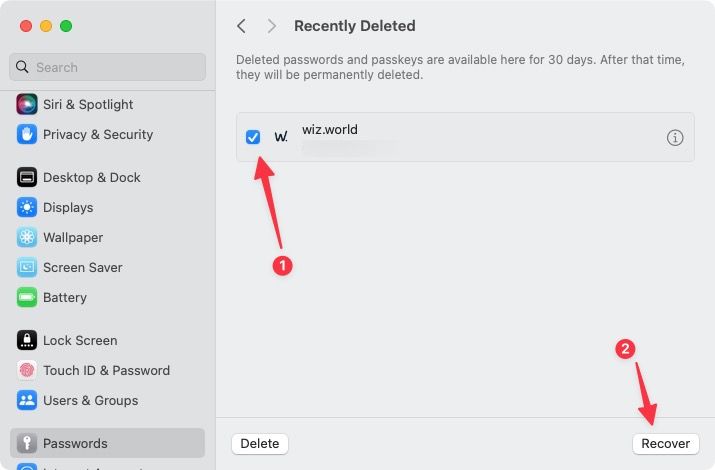Select Users & Groups in sidebar
This screenshot has width=715, height=470.
[90, 400]
